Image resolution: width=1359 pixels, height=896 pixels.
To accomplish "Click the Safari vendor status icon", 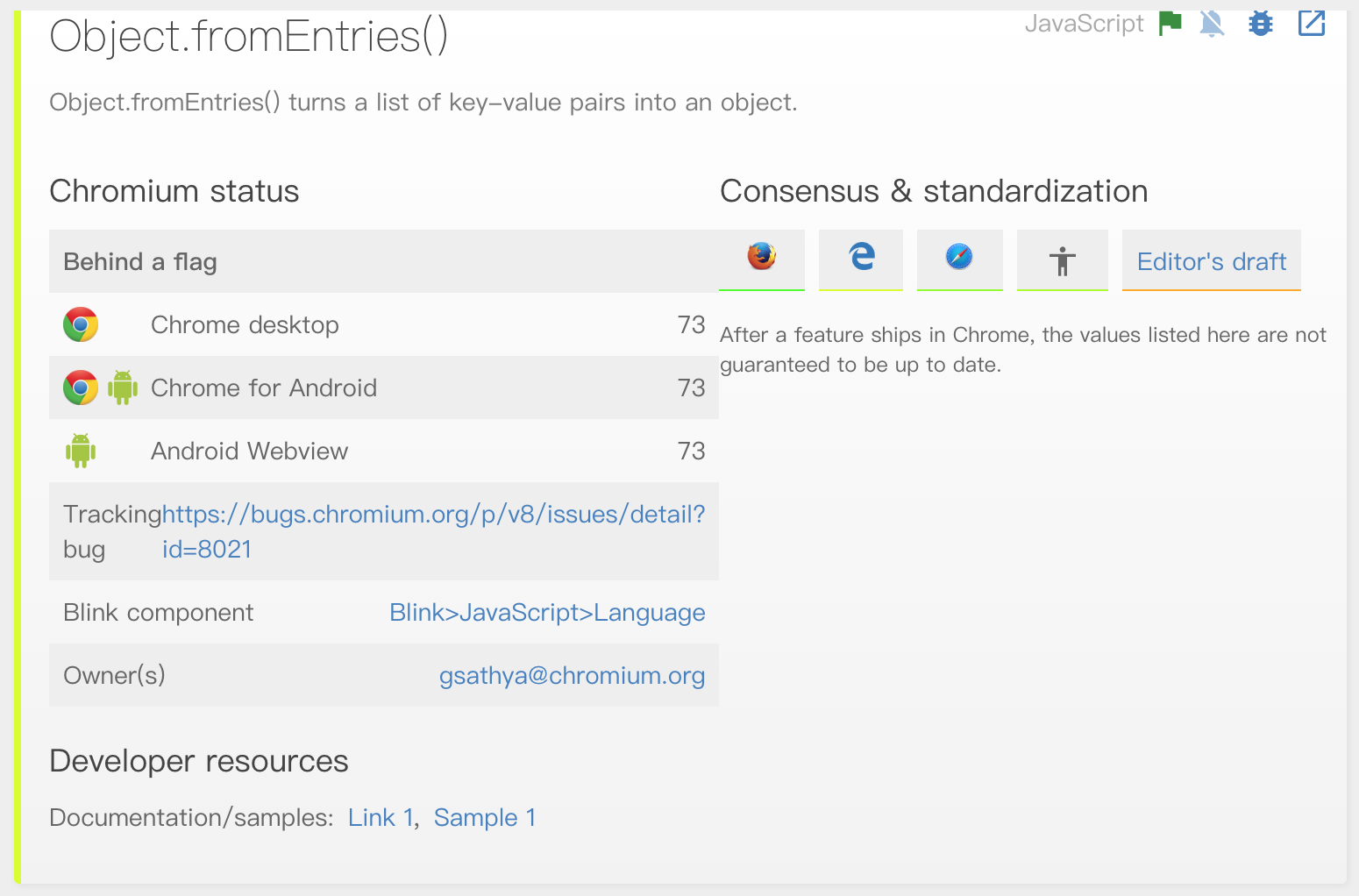I will click(x=959, y=257).
